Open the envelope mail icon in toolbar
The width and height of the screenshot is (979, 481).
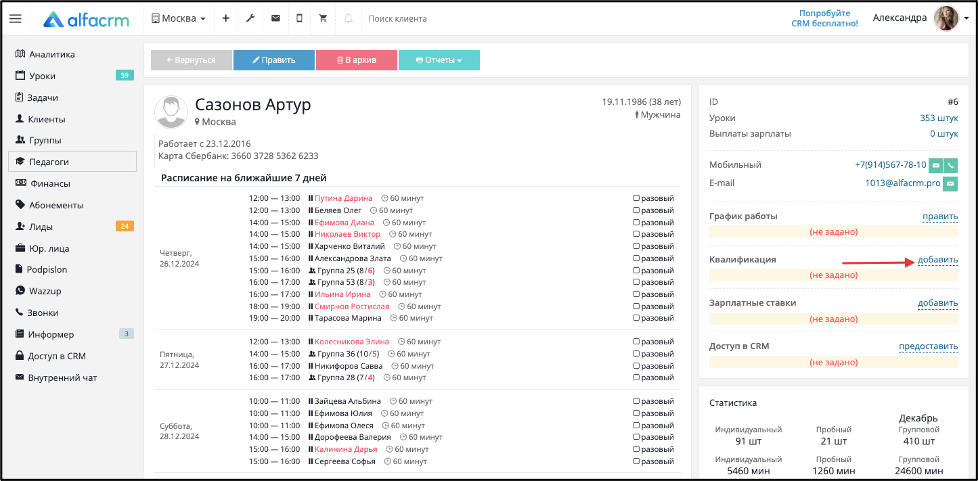tap(275, 19)
